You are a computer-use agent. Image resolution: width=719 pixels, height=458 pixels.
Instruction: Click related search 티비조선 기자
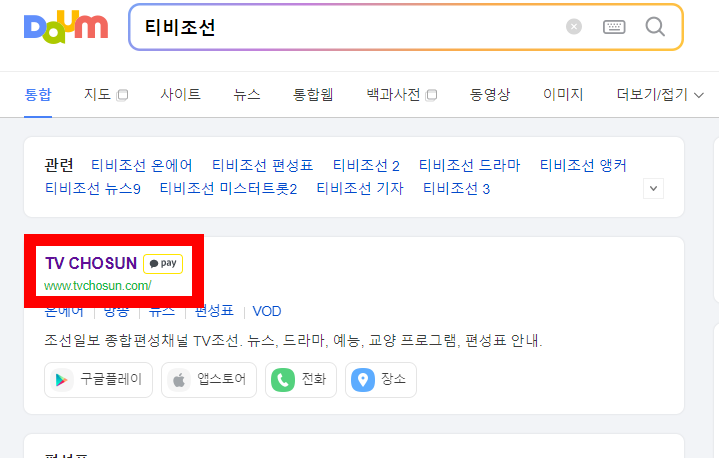(360, 188)
